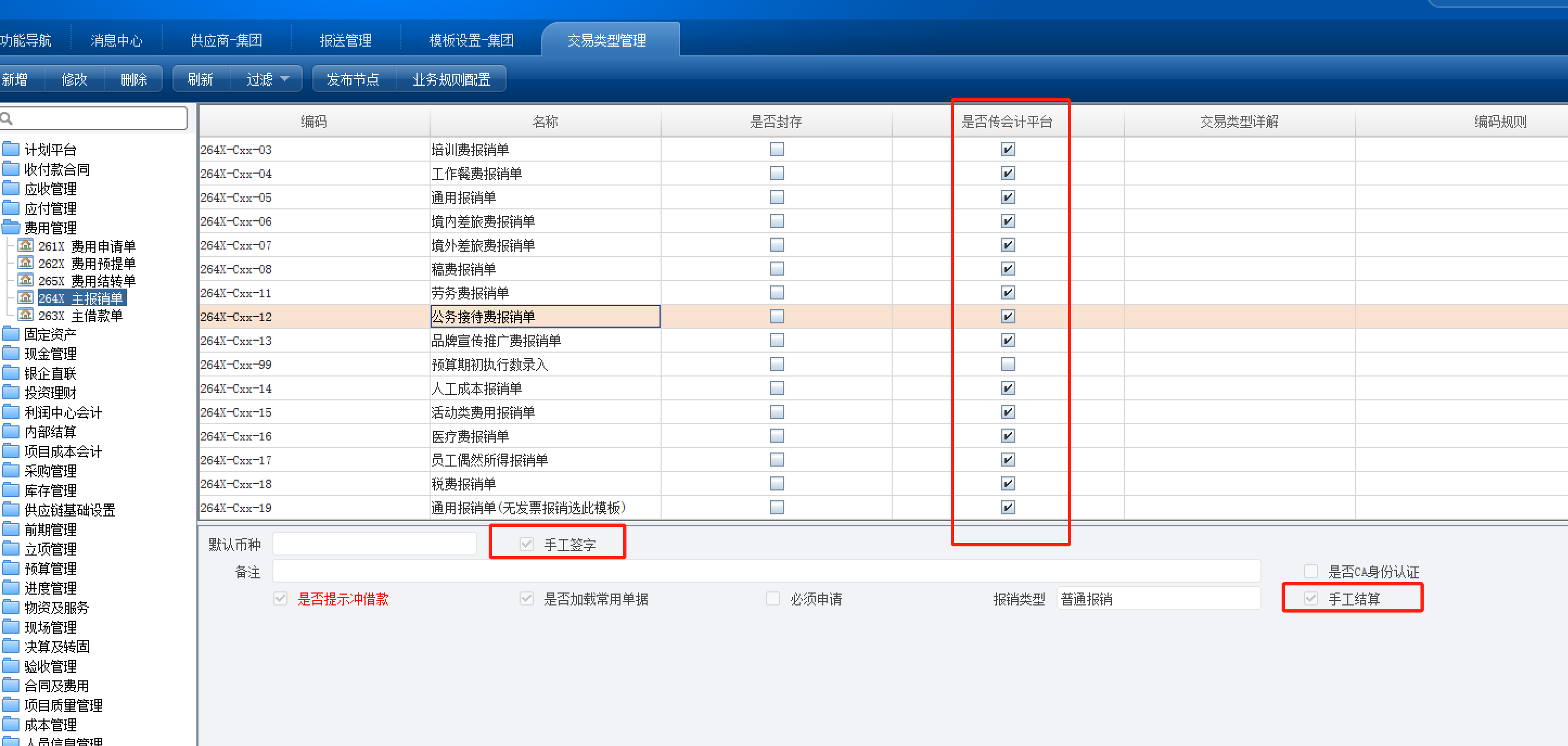Click the 业务规则配置 button

pos(451,79)
